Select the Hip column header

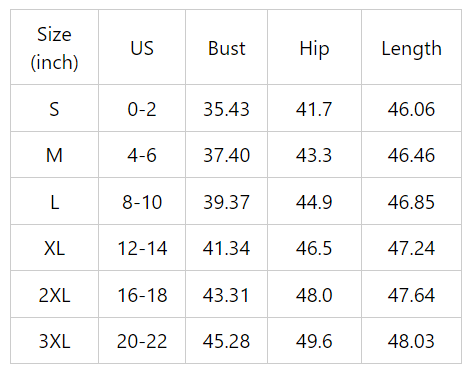pos(314,47)
